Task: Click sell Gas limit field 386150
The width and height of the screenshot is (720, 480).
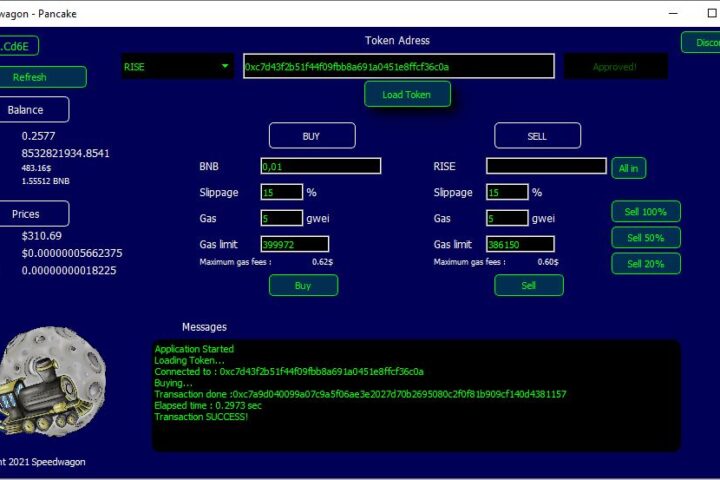Action: click(520, 244)
